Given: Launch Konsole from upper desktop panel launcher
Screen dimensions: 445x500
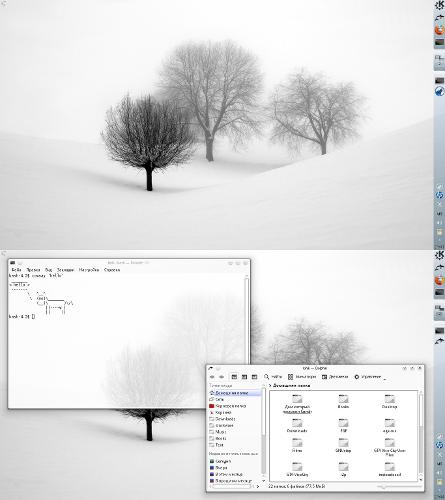Looking at the screenshot, I should point(439,42).
